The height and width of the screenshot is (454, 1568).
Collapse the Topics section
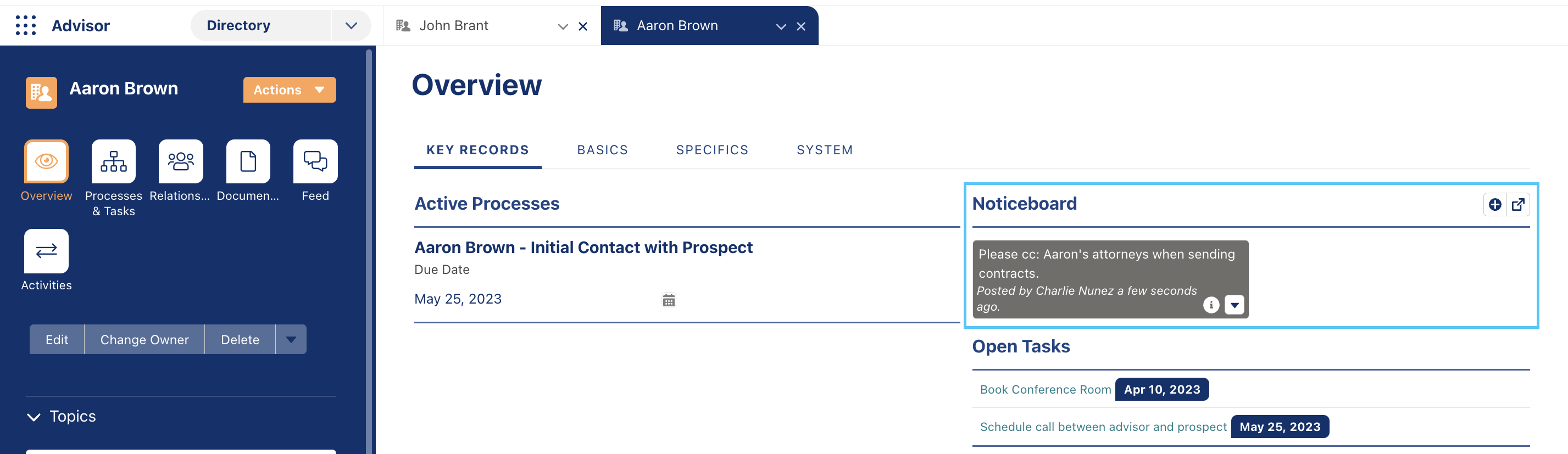(34, 417)
